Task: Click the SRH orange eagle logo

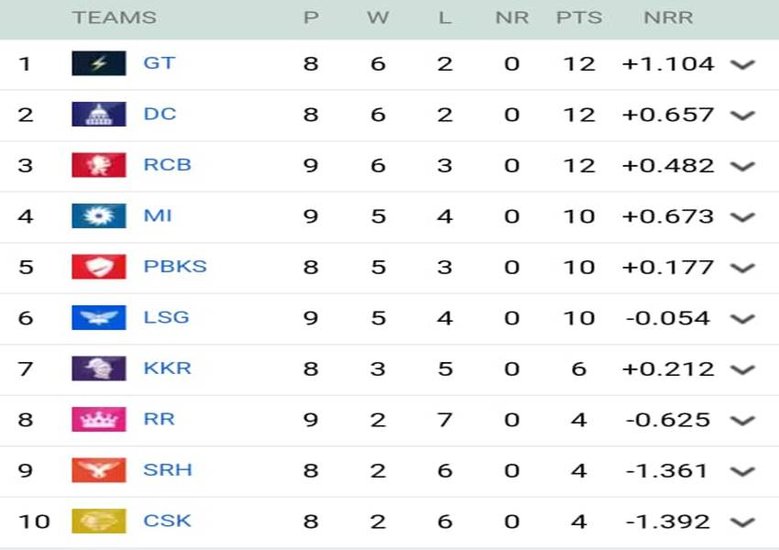Action: tap(99, 470)
